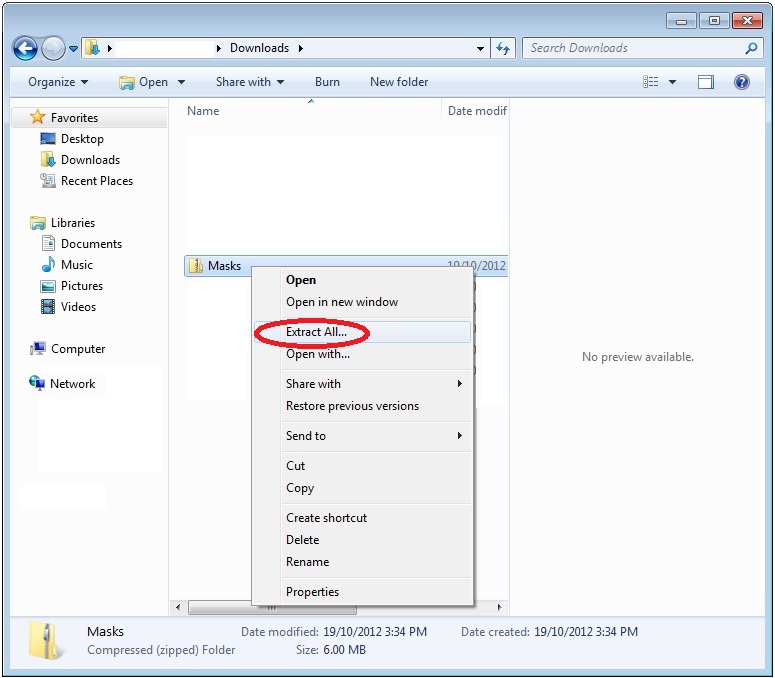Open the Videos library
Image resolution: width=775 pixels, height=678 pixels.
(78, 307)
